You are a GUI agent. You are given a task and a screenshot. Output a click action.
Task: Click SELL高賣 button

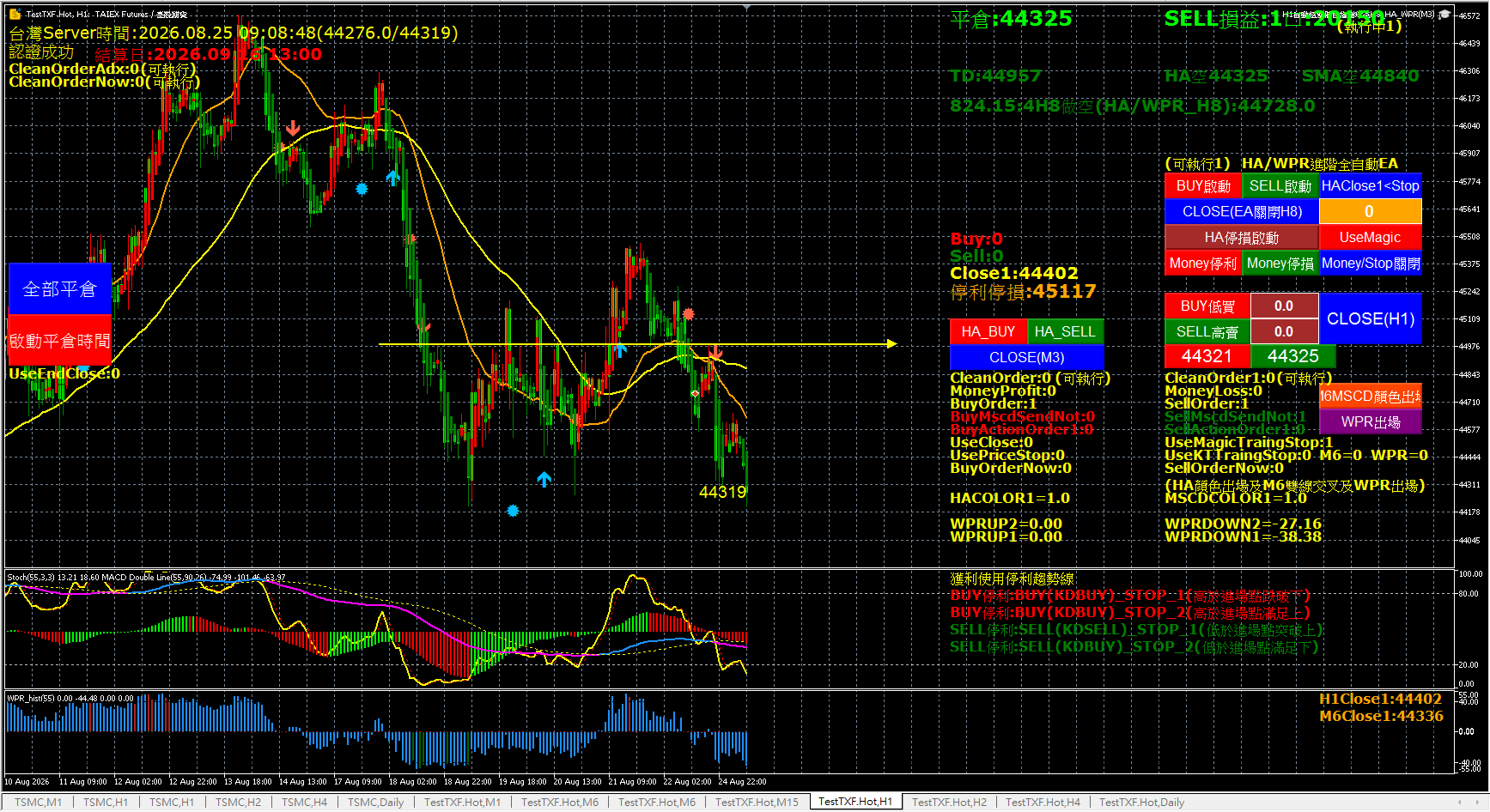(1207, 332)
